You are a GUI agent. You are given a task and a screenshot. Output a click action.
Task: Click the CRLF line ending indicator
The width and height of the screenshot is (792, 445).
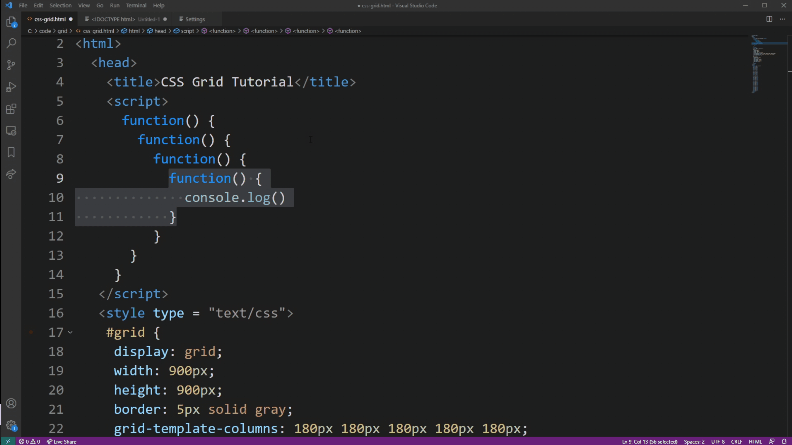(736, 441)
